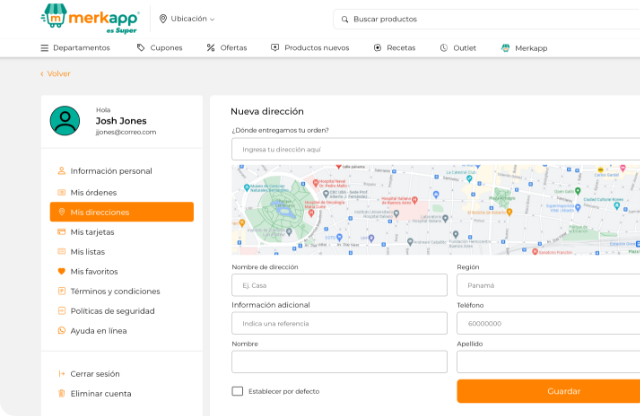The image size is (640, 416).
Task: Click the Políticas de seguridad icon
Action: 62,311
